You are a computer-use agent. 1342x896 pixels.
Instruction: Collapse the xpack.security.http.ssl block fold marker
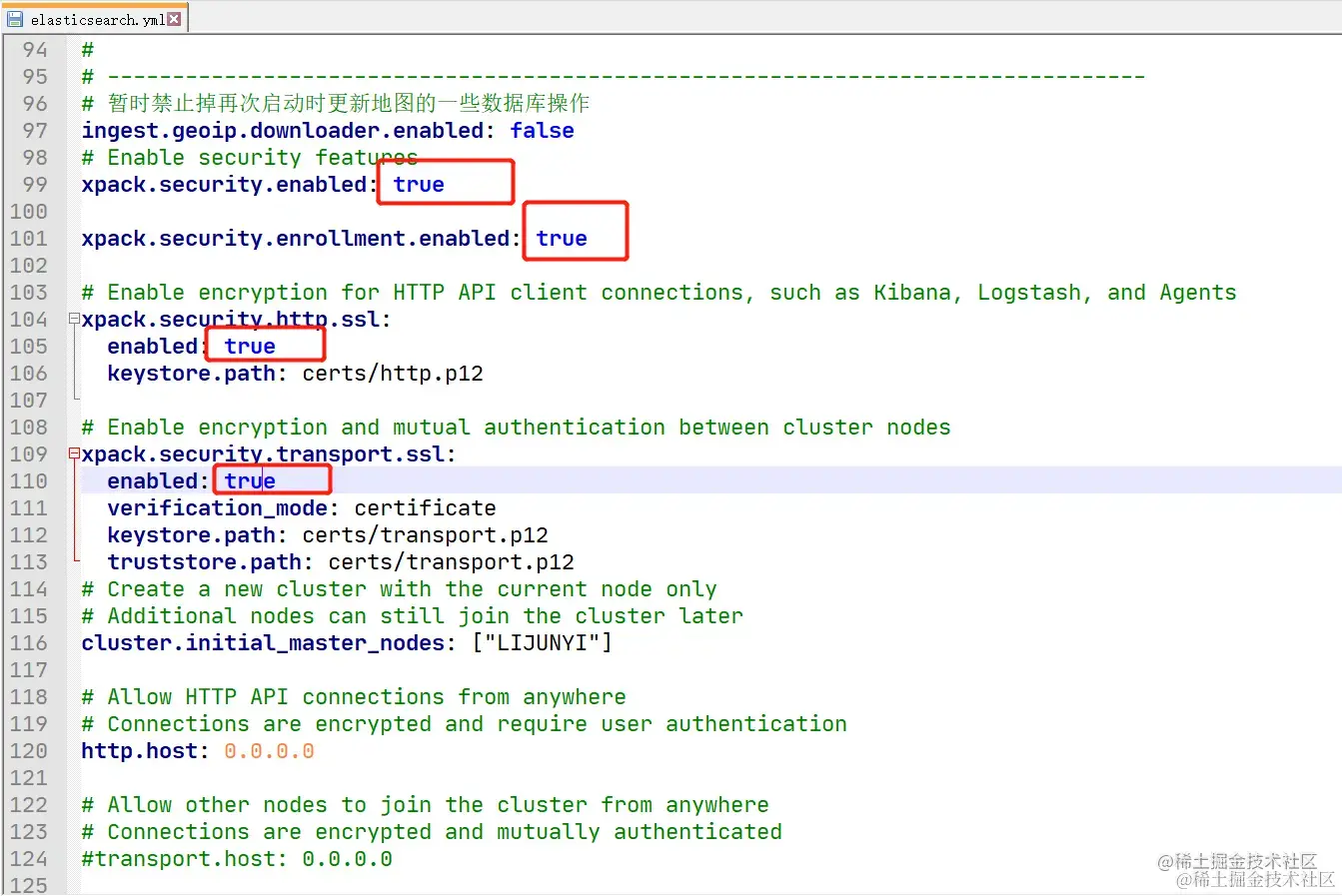point(74,320)
